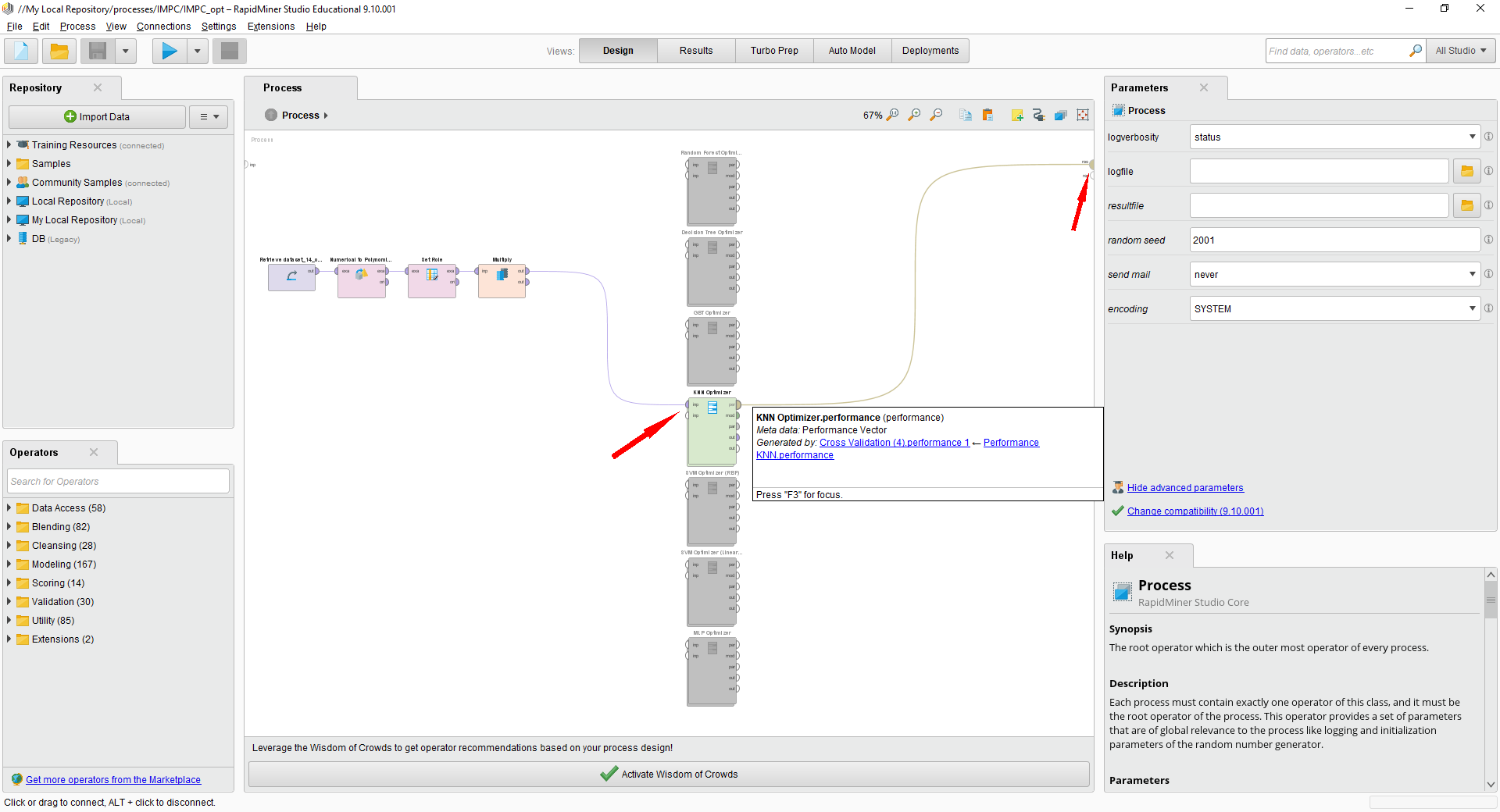
Task: Click the Help panel scroll-down arrow
Action: [1491, 784]
